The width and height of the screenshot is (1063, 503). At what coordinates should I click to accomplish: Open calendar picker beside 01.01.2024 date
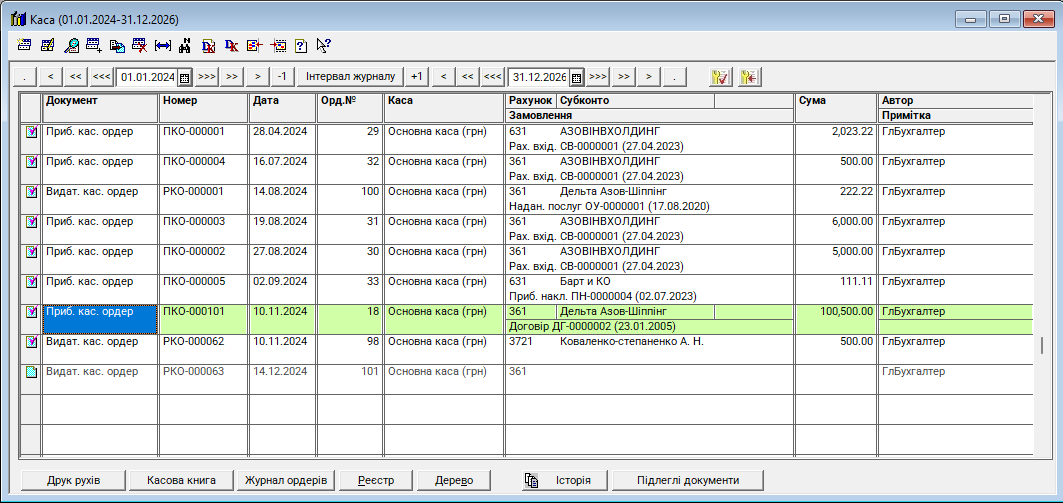coord(184,77)
